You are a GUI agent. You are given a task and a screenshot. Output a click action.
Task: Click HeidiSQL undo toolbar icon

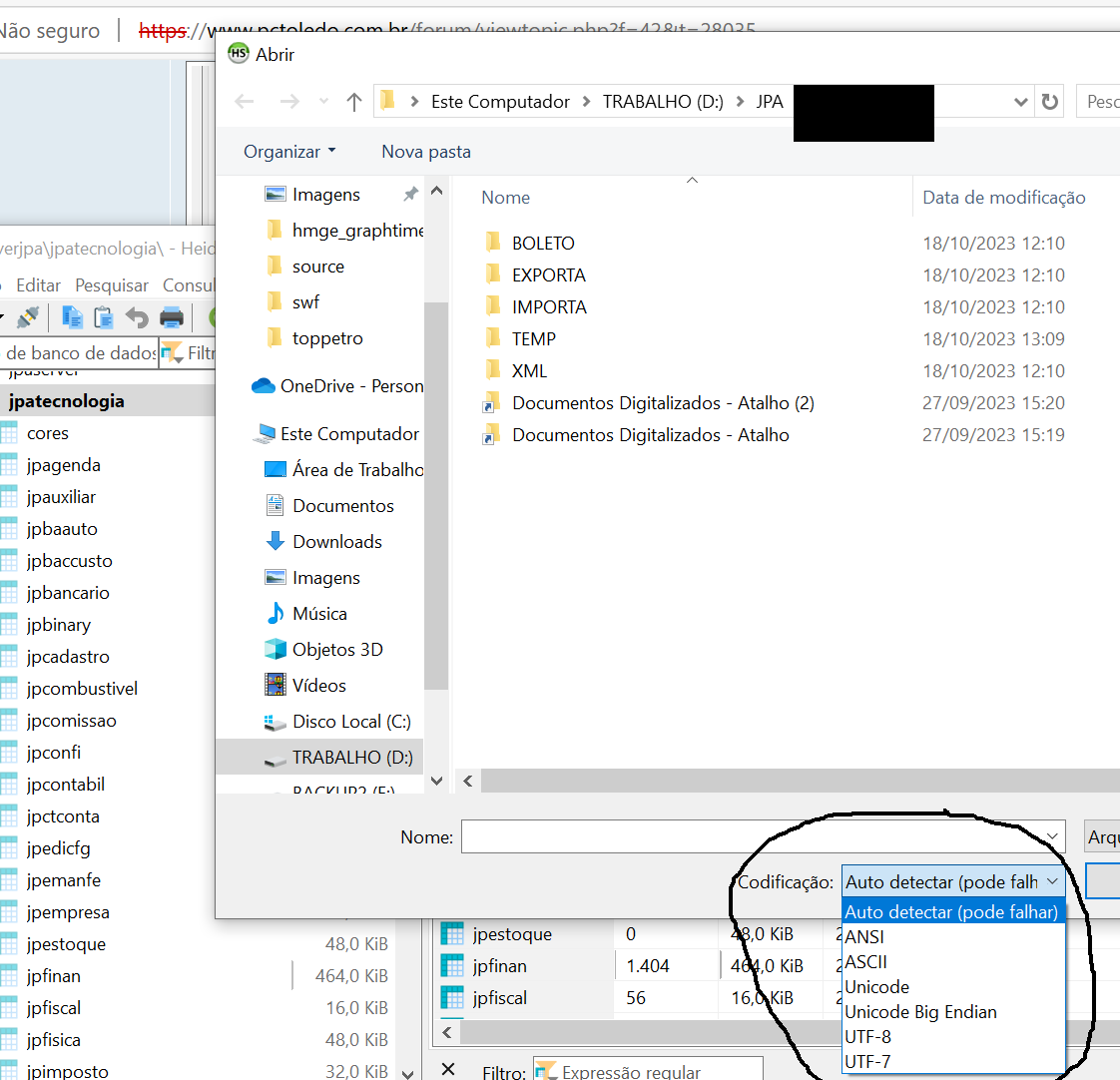[137, 317]
